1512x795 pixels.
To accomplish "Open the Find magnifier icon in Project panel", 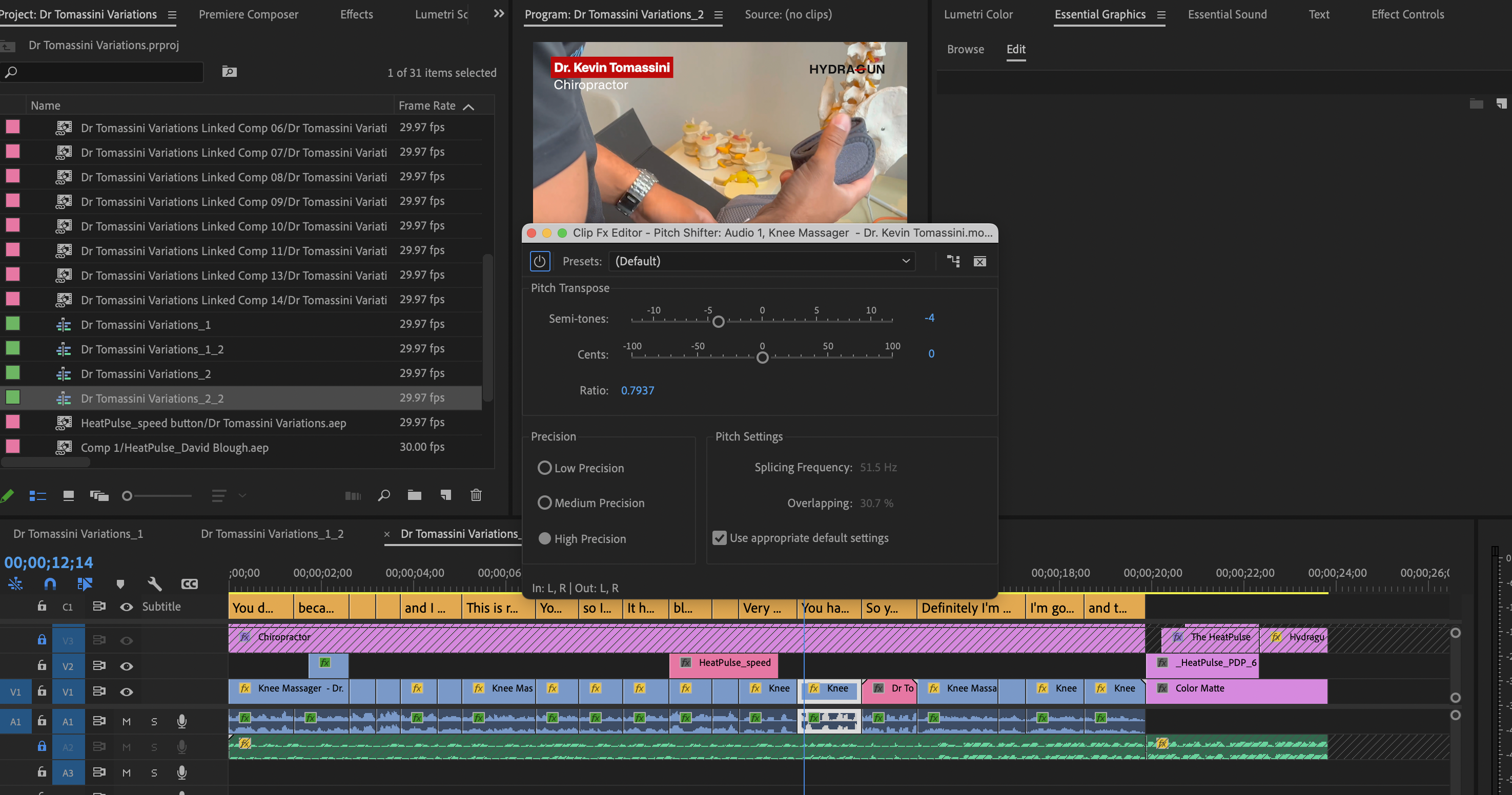I will click(384, 495).
